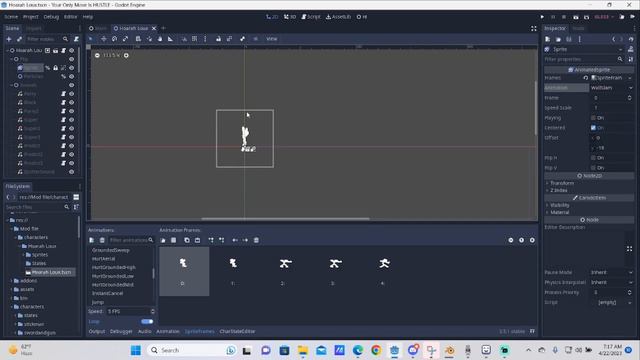Copy the selected animation frame
This screenshot has width=640, height=360.
tap(187, 240)
